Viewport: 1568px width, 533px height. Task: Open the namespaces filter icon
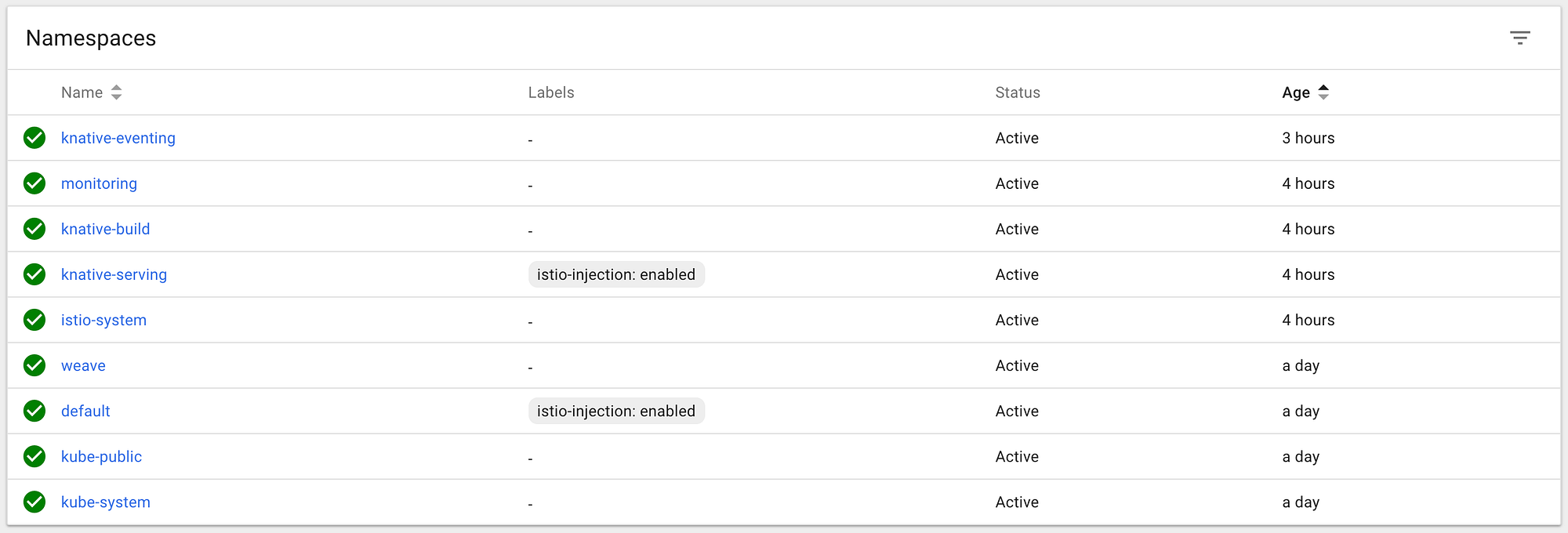point(1519,38)
